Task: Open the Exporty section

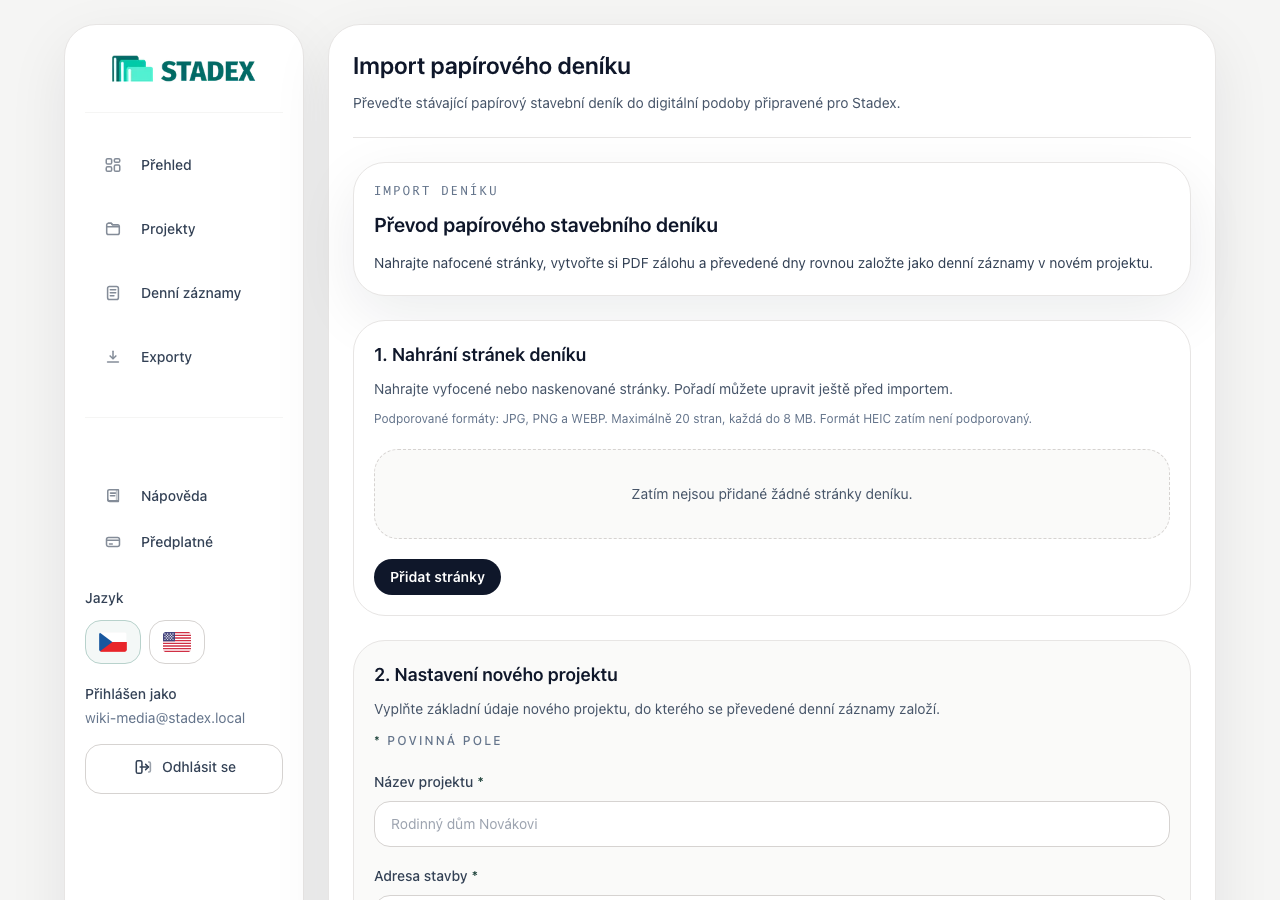Action: (184, 357)
